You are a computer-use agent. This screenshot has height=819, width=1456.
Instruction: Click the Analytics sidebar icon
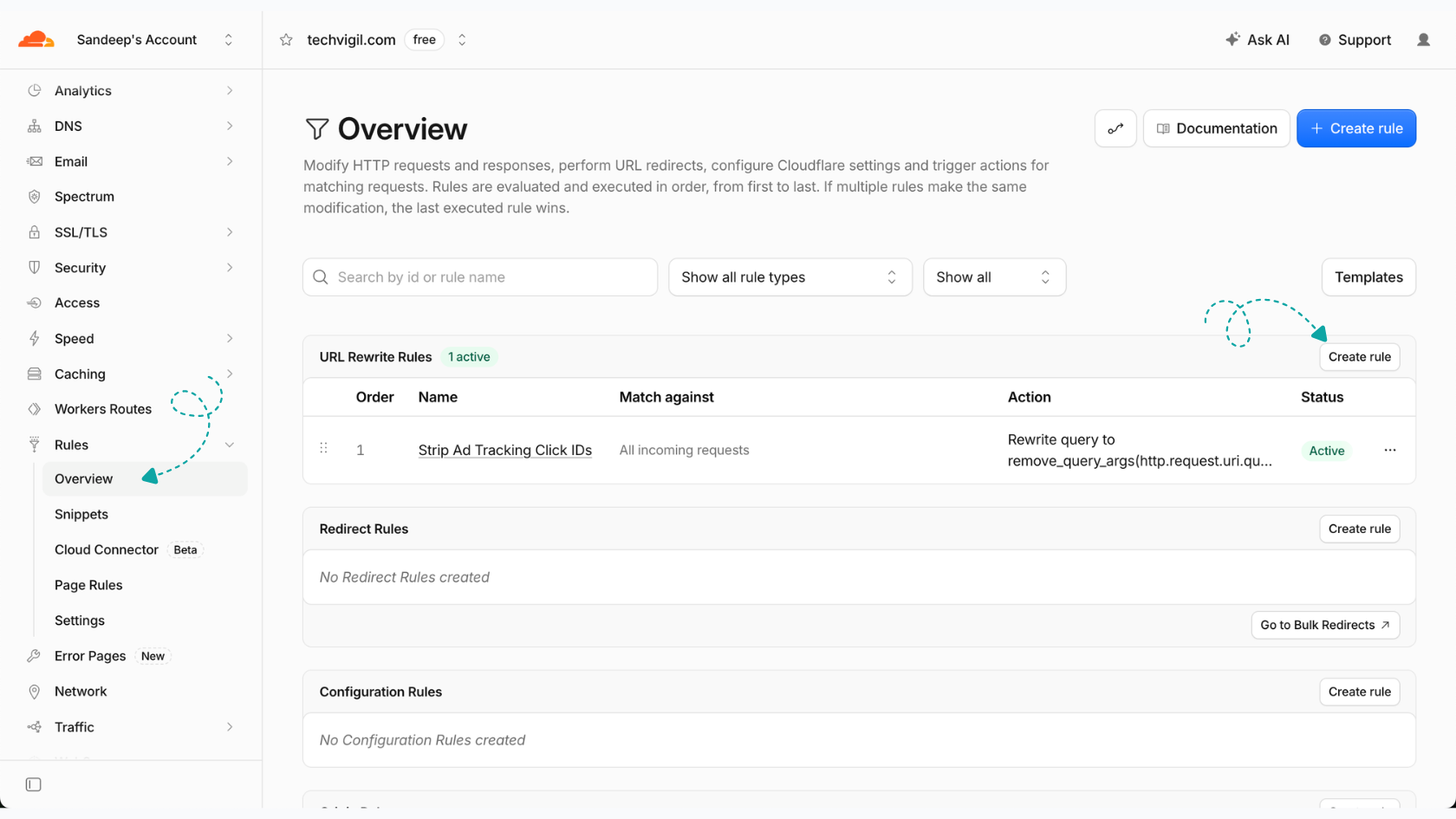pos(35,91)
